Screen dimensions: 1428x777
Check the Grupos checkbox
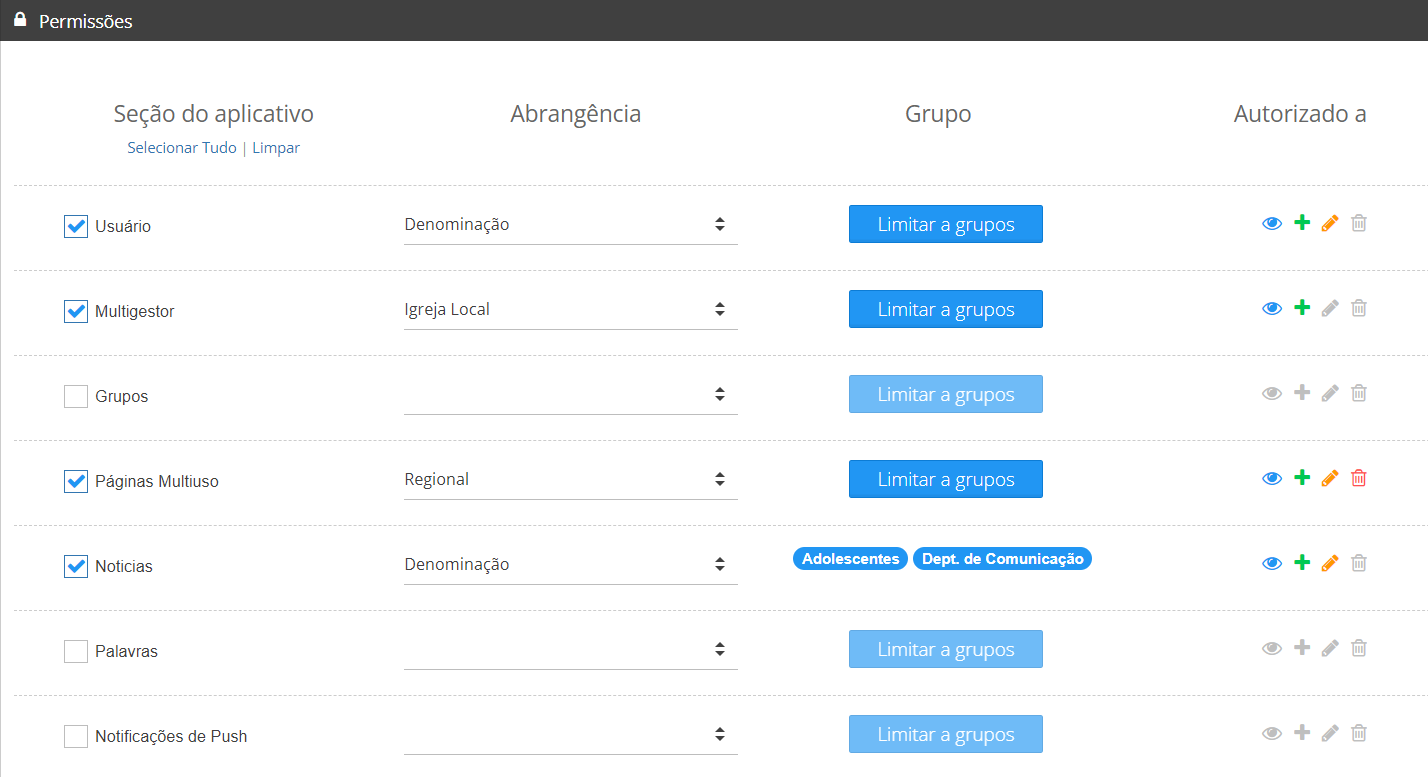[76, 396]
